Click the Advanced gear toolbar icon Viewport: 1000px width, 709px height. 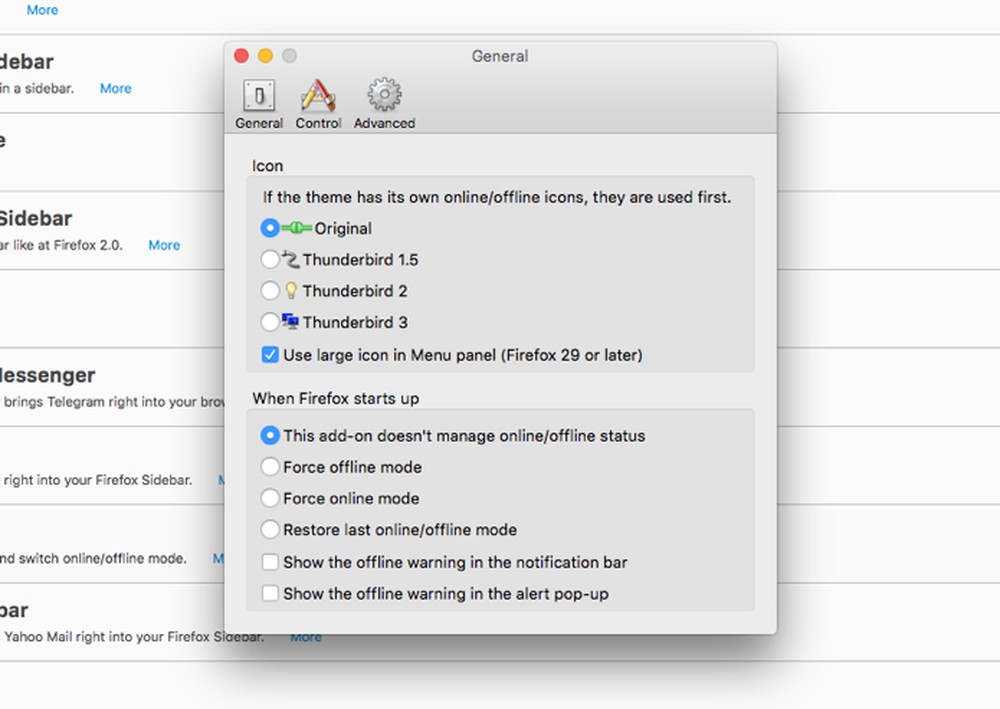pos(383,95)
